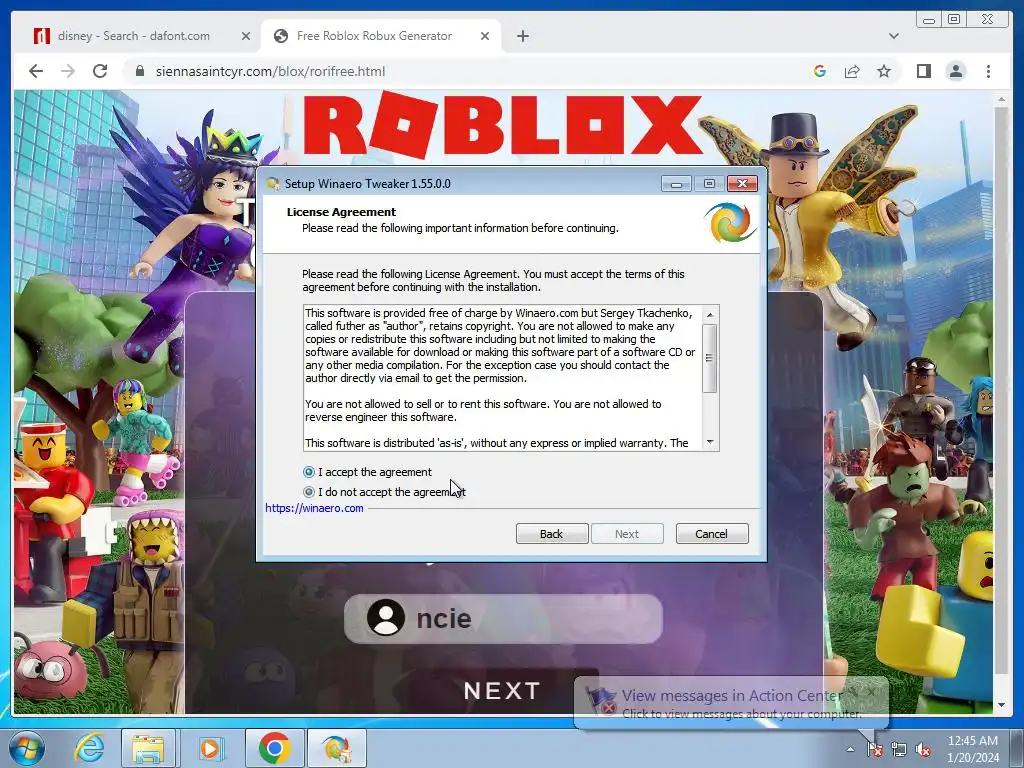Share this page icon in Chrome
Viewport: 1024px width, 768px height.
(852, 71)
